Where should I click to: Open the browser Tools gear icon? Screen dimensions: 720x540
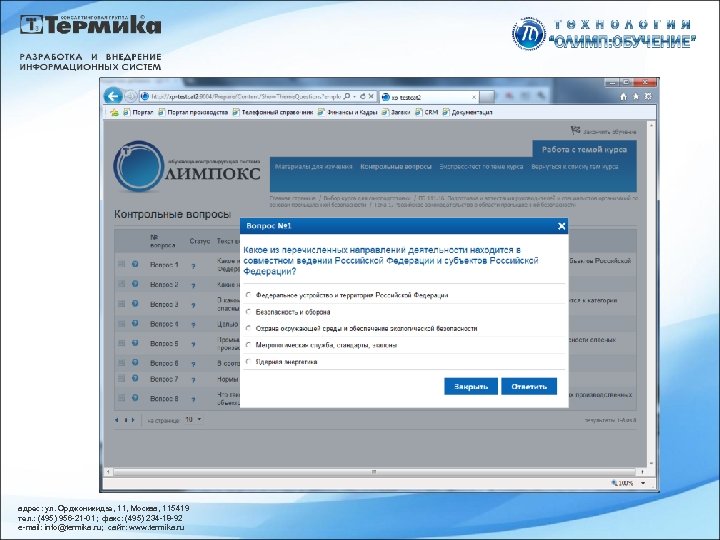click(648, 96)
